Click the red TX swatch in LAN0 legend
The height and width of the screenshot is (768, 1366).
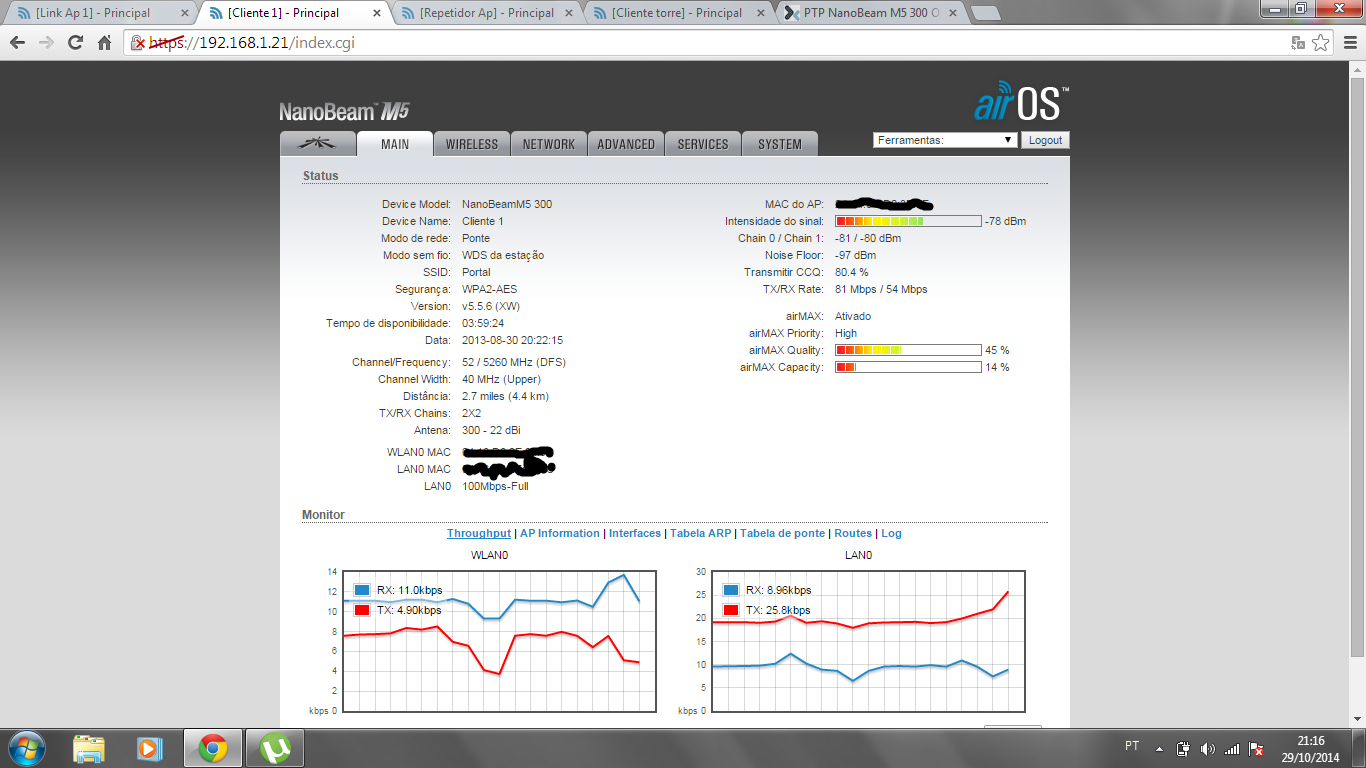click(x=730, y=609)
